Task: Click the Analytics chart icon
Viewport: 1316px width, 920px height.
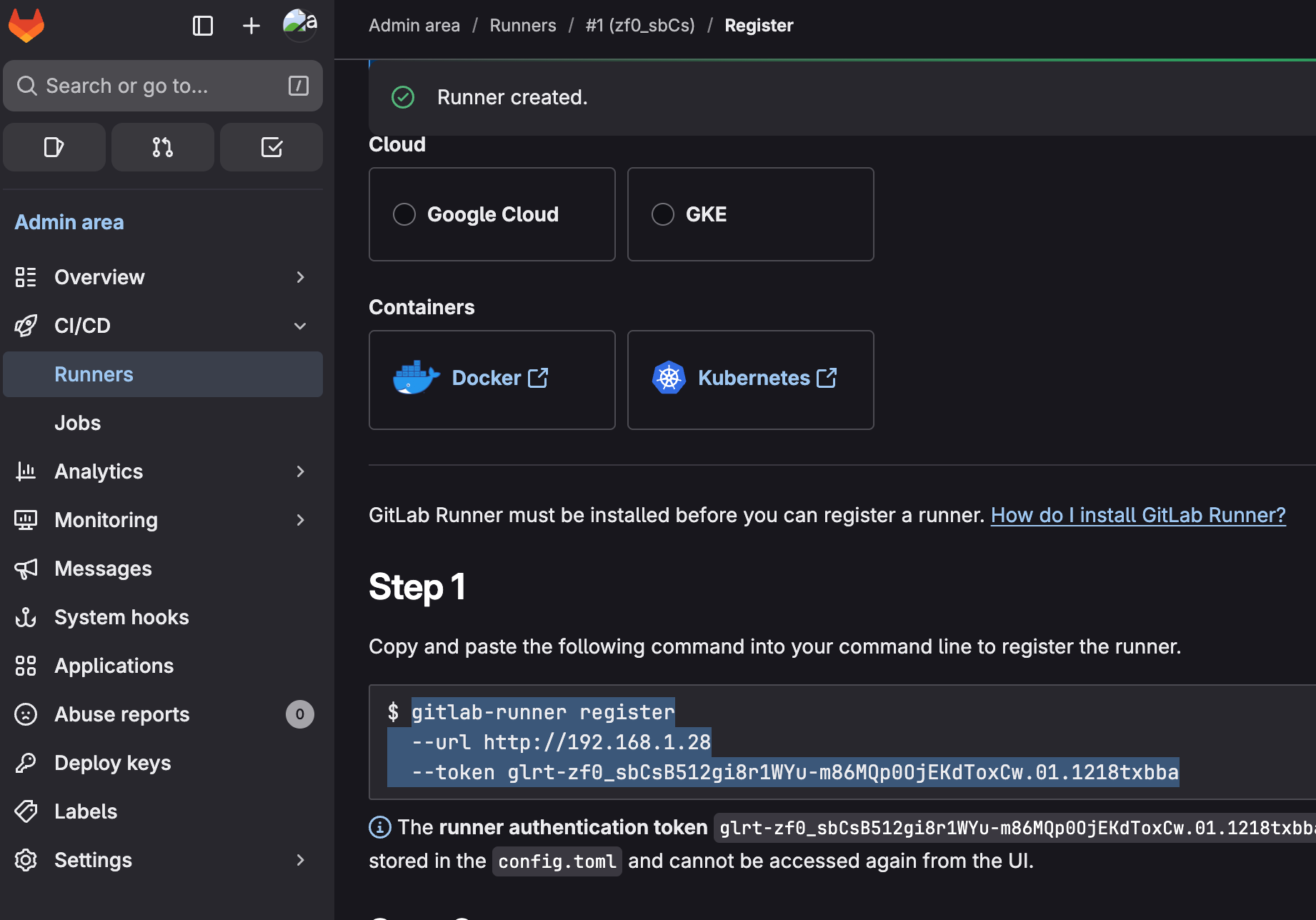Action: coord(26,471)
